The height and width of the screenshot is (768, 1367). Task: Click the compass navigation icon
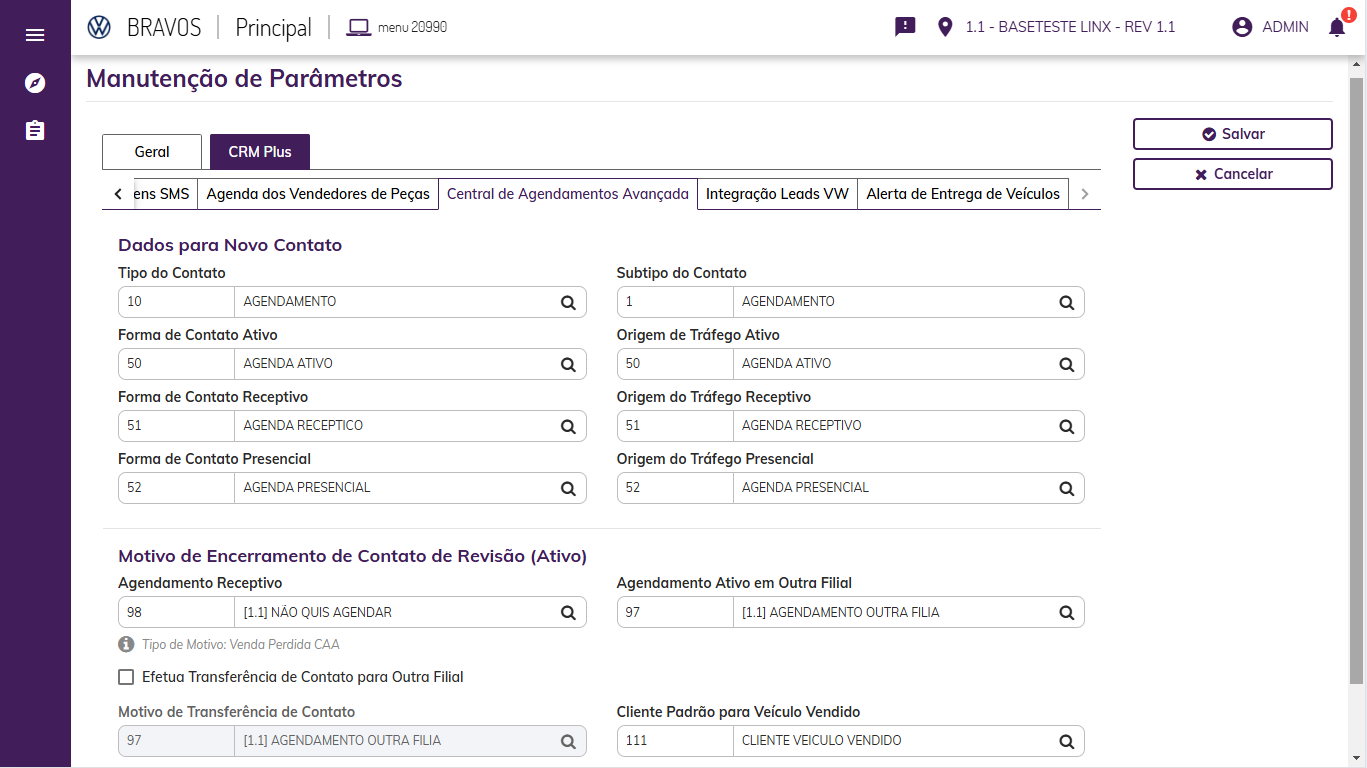click(35, 83)
